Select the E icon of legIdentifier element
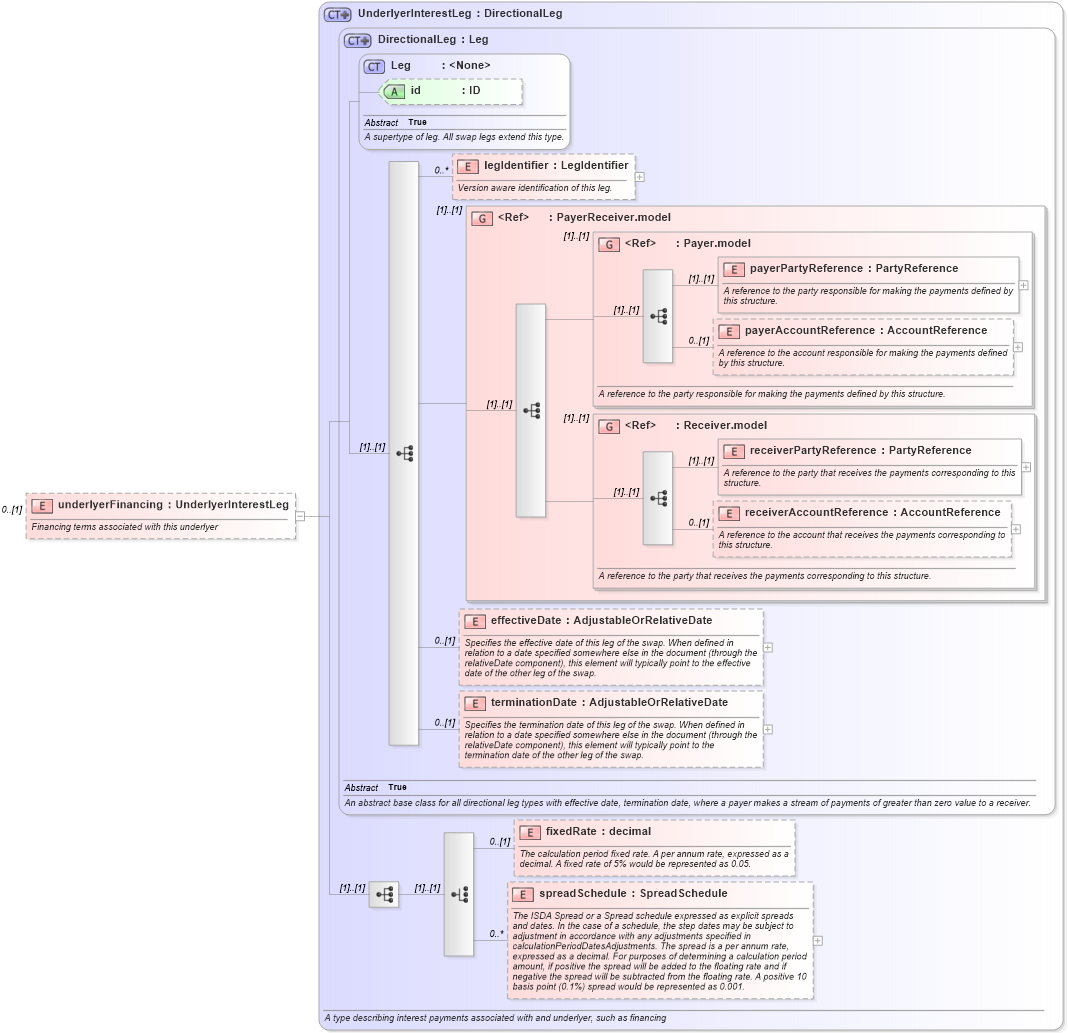Viewport: 1068px width, 1033px height. [x=466, y=165]
